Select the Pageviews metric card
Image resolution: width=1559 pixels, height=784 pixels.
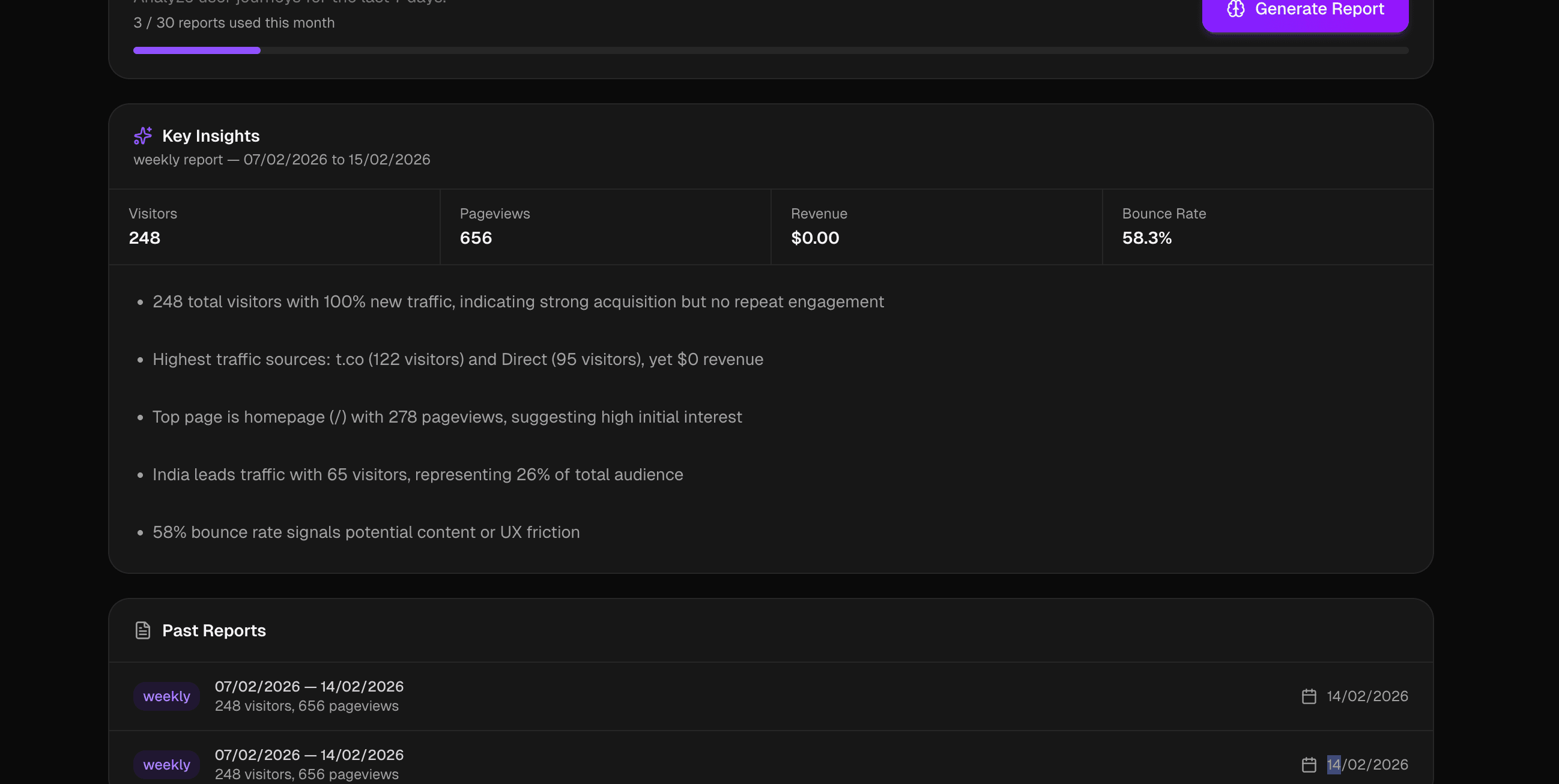click(x=605, y=226)
